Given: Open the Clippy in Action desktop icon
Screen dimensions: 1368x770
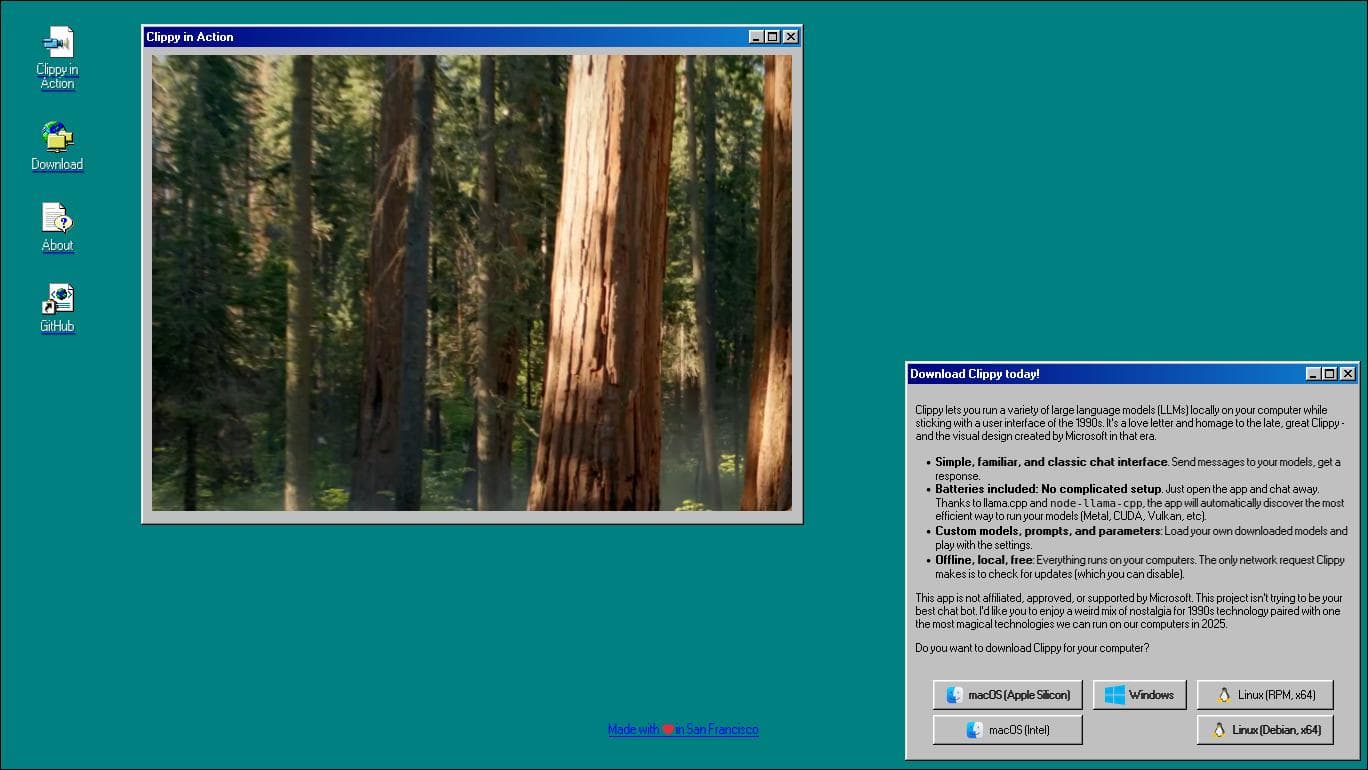Looking at the screenshot, I should click(x=57, y=58).
